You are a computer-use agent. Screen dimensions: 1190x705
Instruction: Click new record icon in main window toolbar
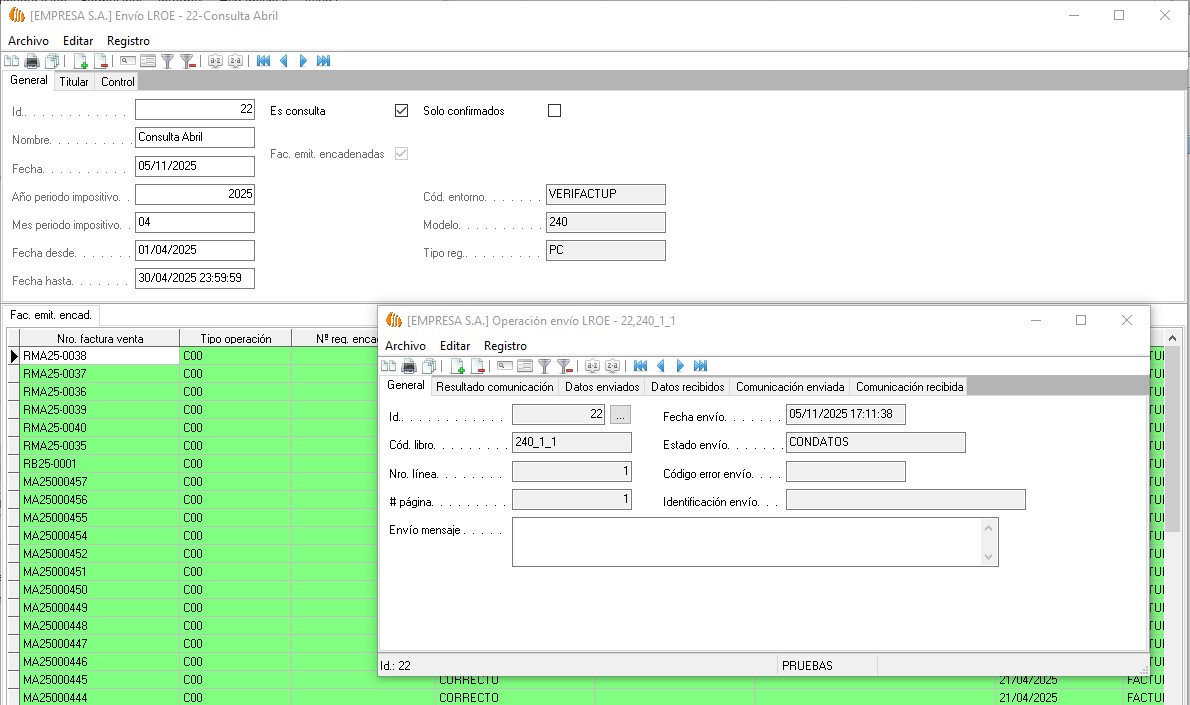(x=81, y=61)
